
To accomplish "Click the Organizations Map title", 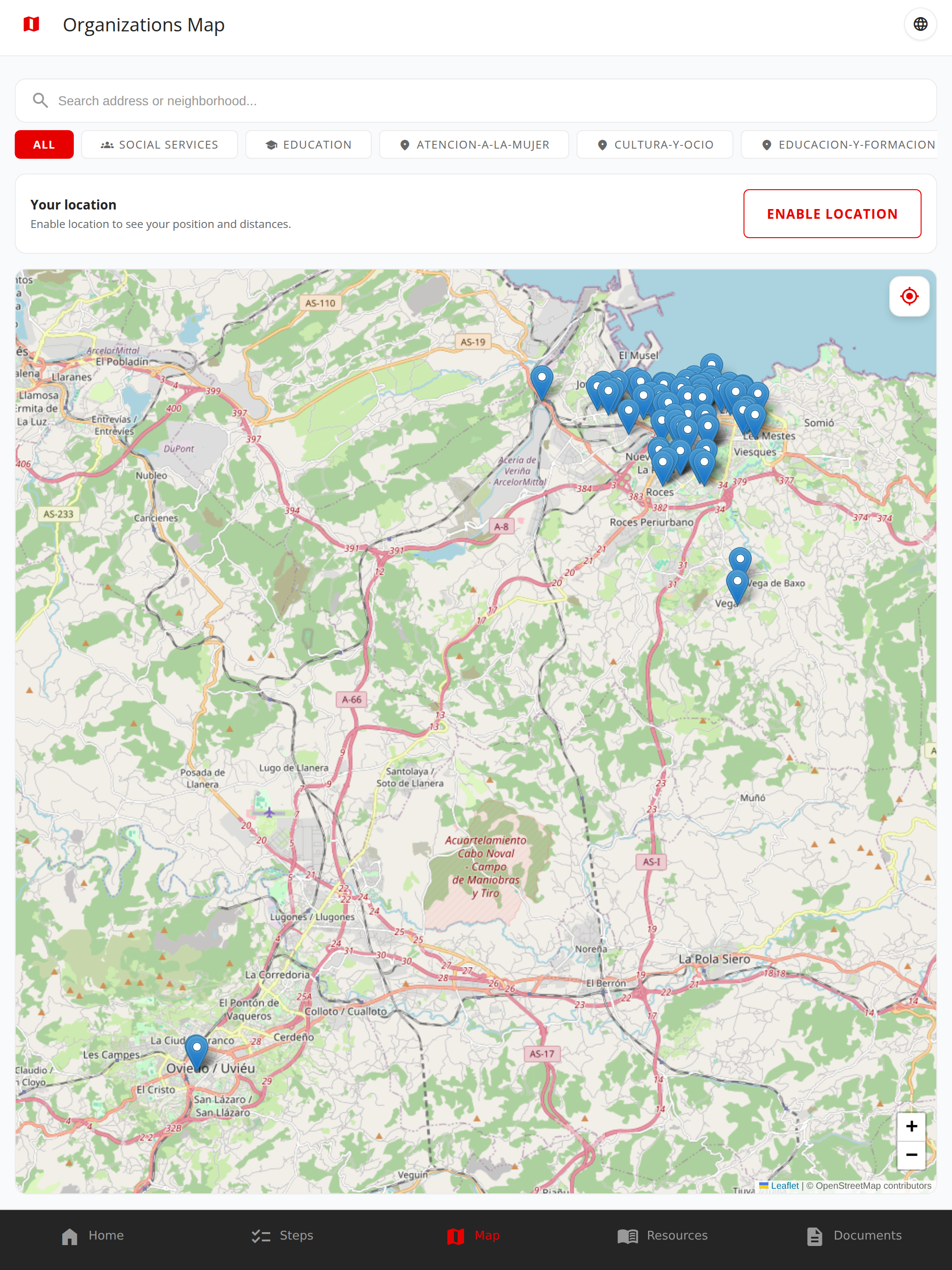I will point(143,24).
